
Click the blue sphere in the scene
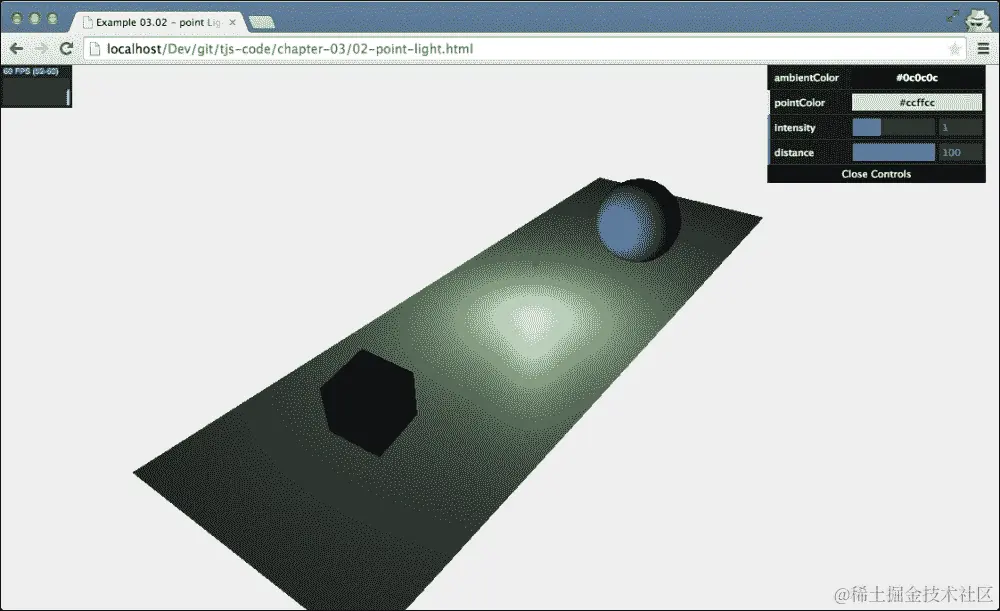pos(638,221)
